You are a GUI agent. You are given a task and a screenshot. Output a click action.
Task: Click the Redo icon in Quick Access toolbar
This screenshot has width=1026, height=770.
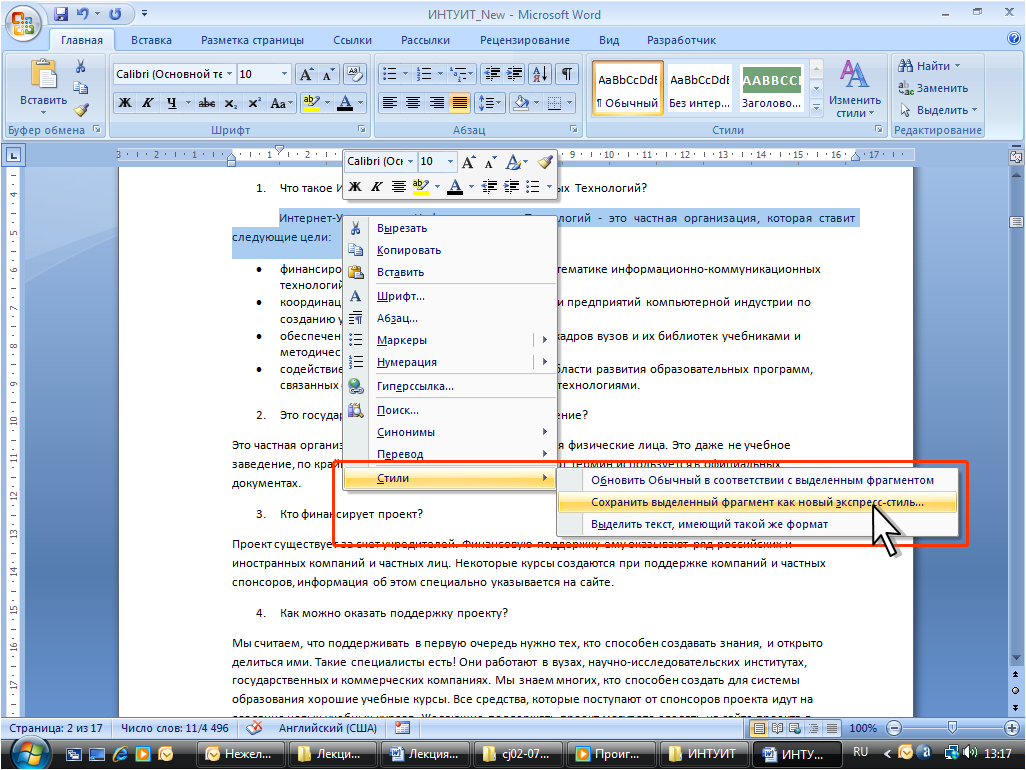pos(115,14)
